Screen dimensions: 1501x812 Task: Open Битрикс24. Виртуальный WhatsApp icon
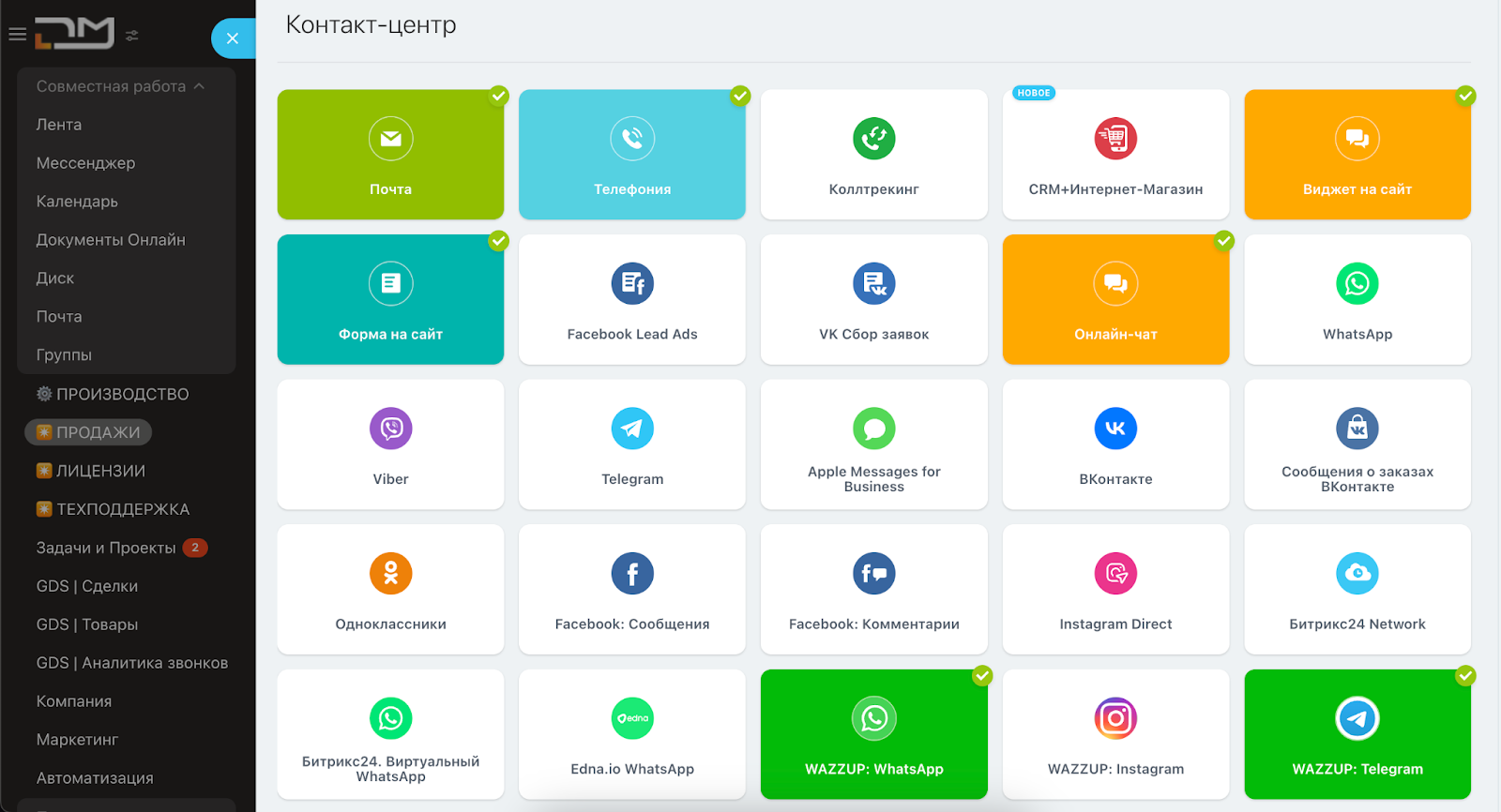pyautogui.click(x=390, y=718)
